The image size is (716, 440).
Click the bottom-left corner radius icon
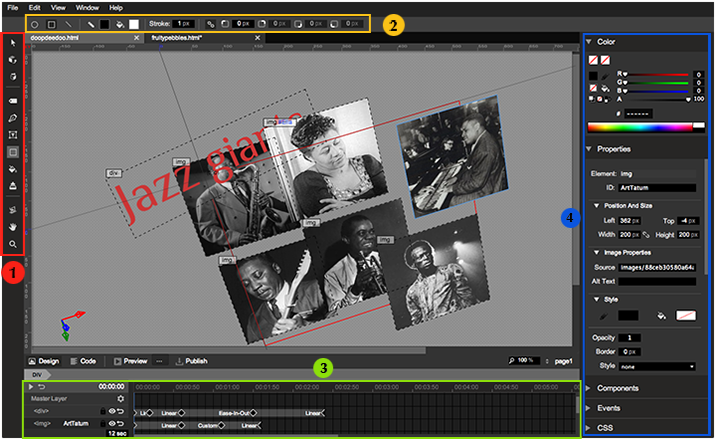coord(334,24)
